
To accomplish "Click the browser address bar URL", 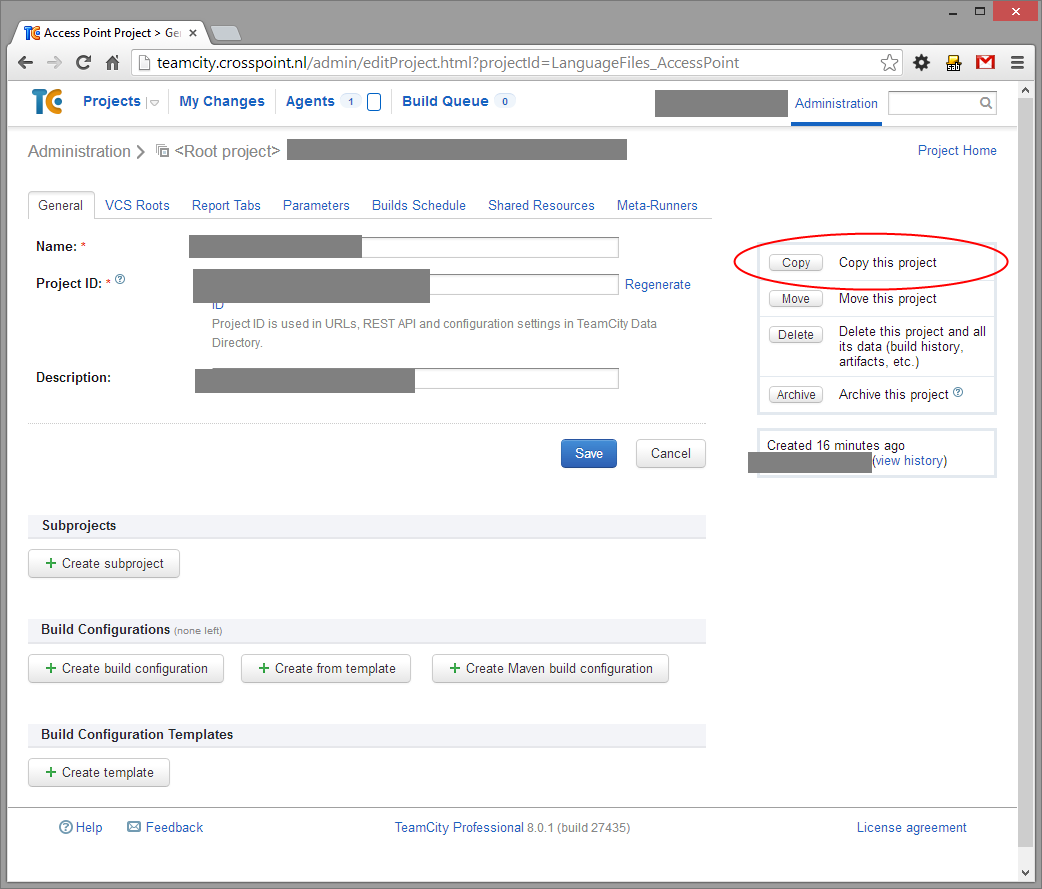I will point(448,63).
